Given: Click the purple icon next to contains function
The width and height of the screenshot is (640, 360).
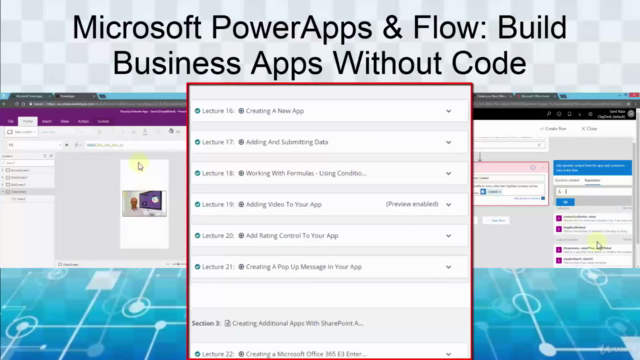Looking at the screenshot, I should [x=559, y=218].
